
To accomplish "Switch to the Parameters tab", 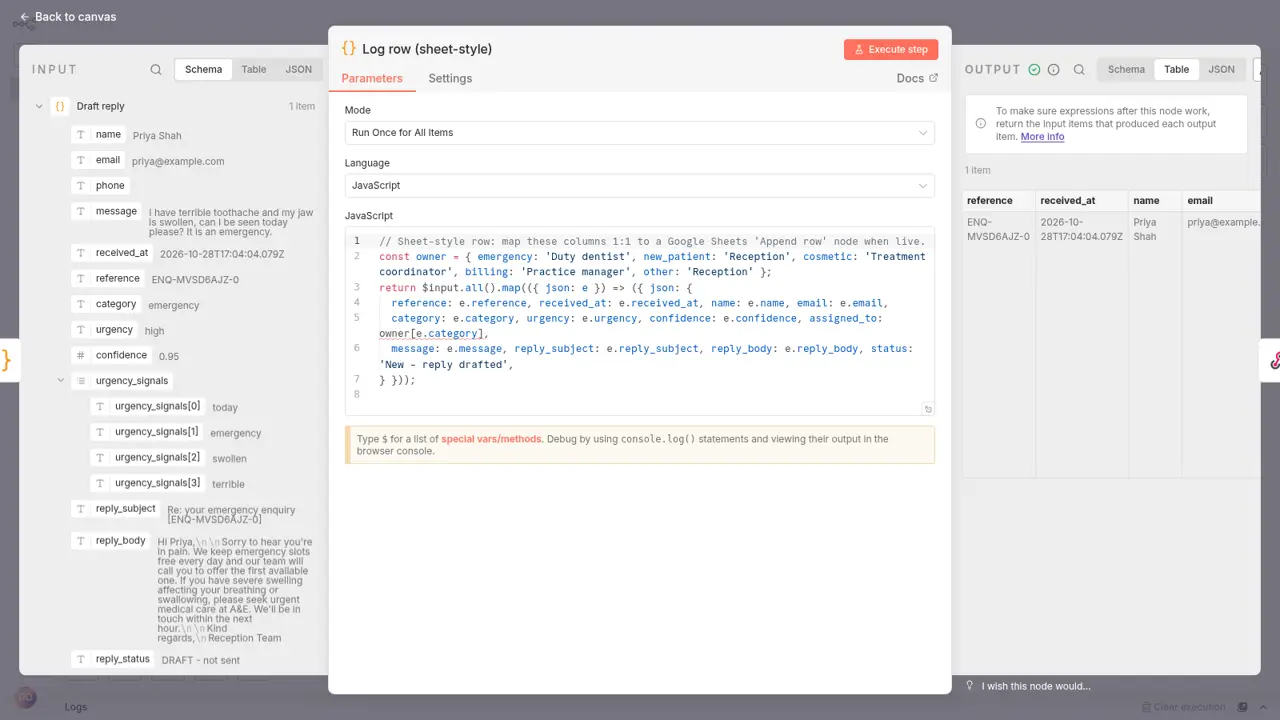I will (x=372, y=78).
